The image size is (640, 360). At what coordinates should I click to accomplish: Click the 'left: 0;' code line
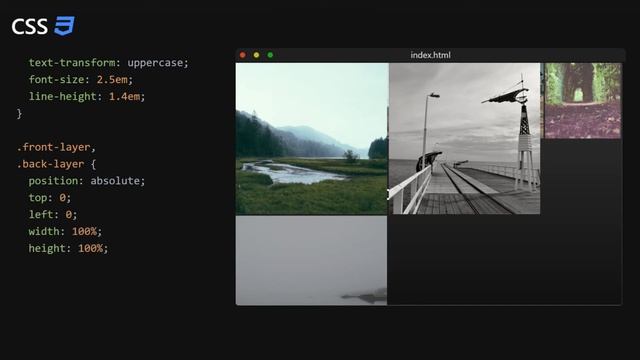53,215
